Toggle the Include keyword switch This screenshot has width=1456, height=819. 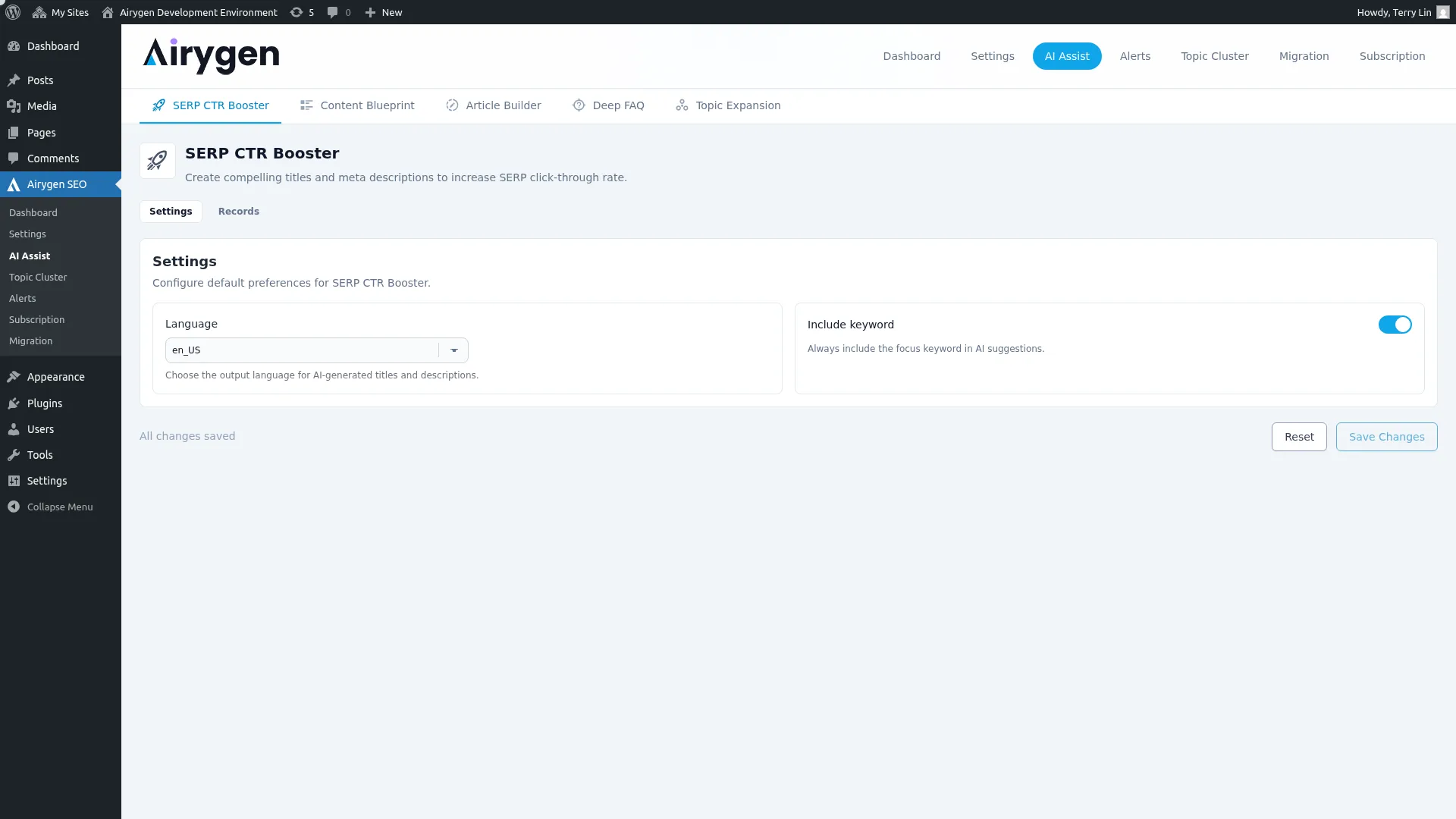click(x=1395, y=325)
